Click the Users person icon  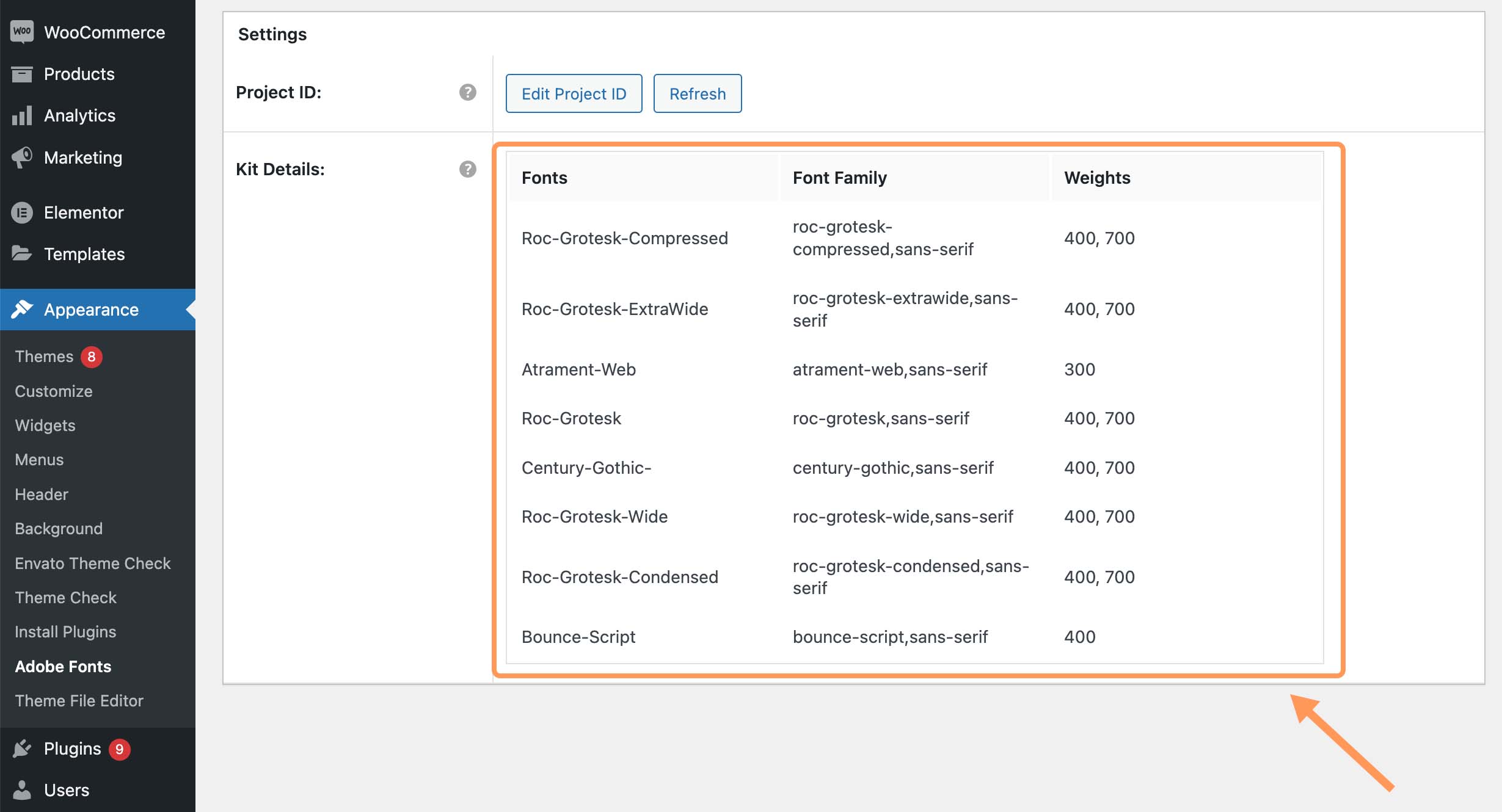[21, 790]
